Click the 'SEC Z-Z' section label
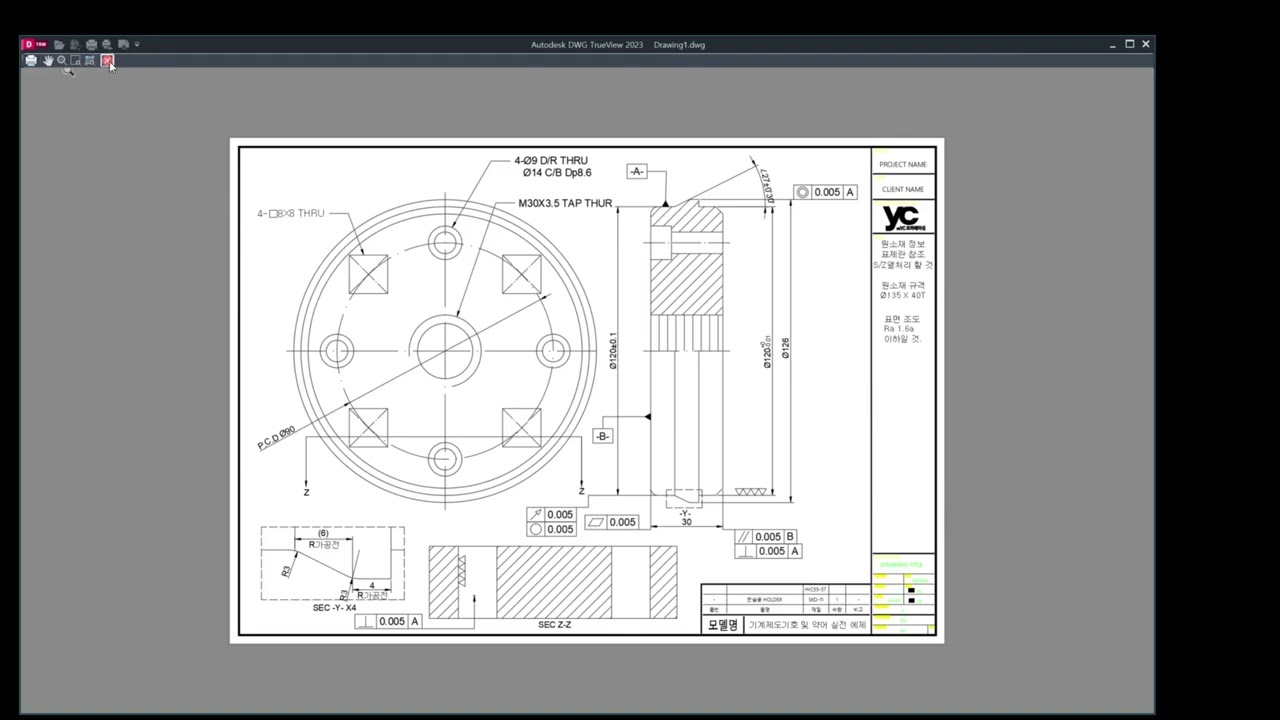1280x720 pixels. click(x=554, y=625)
